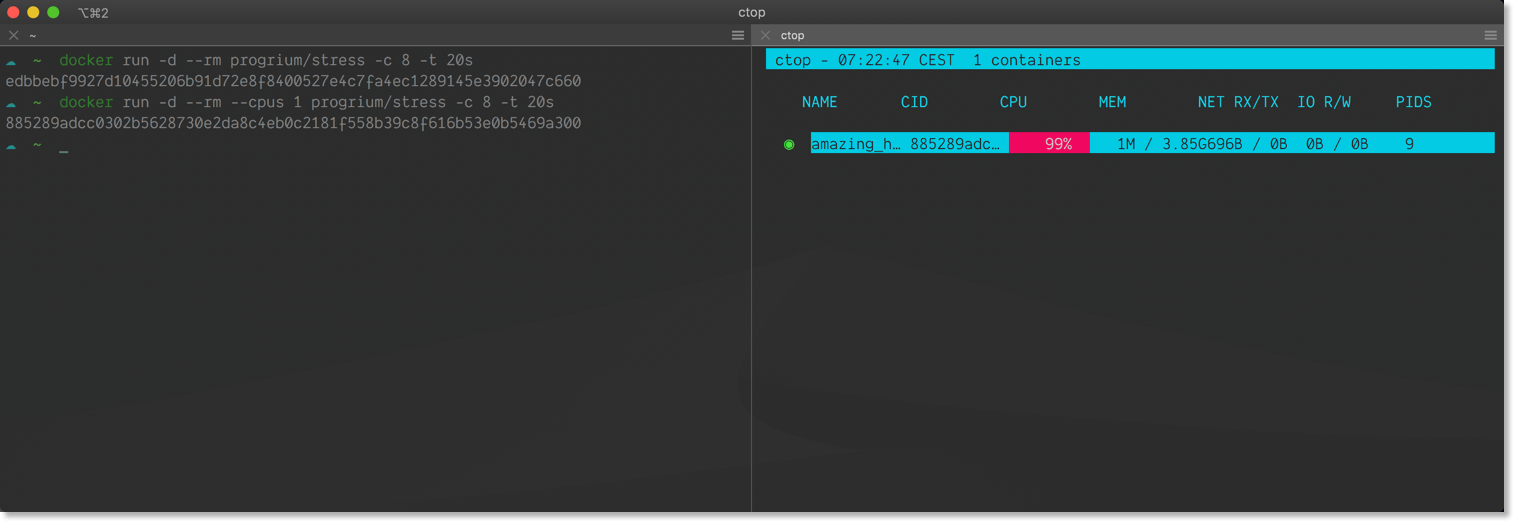This screenshot has width=1514, height=522.
Task: Click the ctop header status bar
Action: 1130,60
